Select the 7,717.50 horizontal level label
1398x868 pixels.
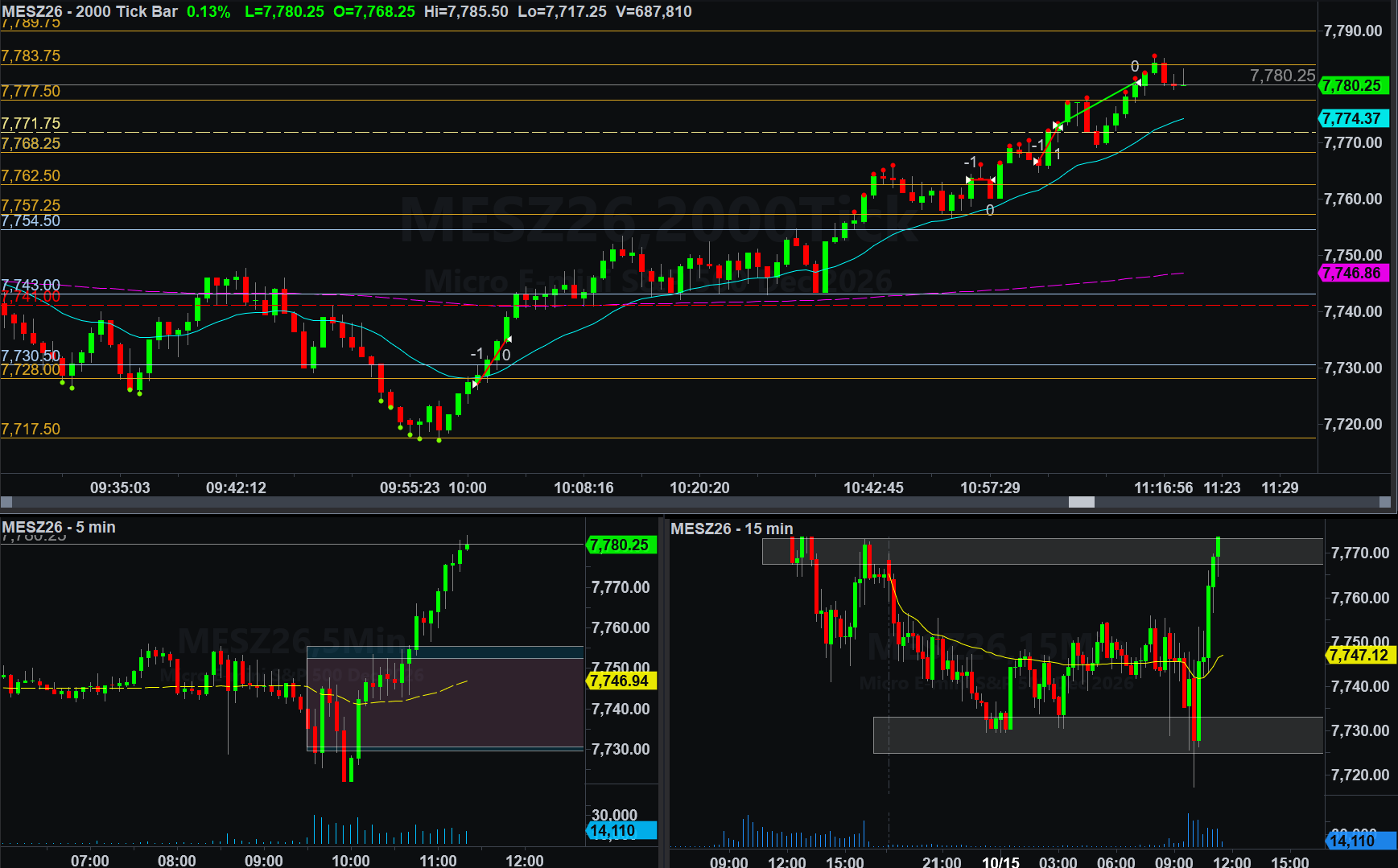coord(31,429)
